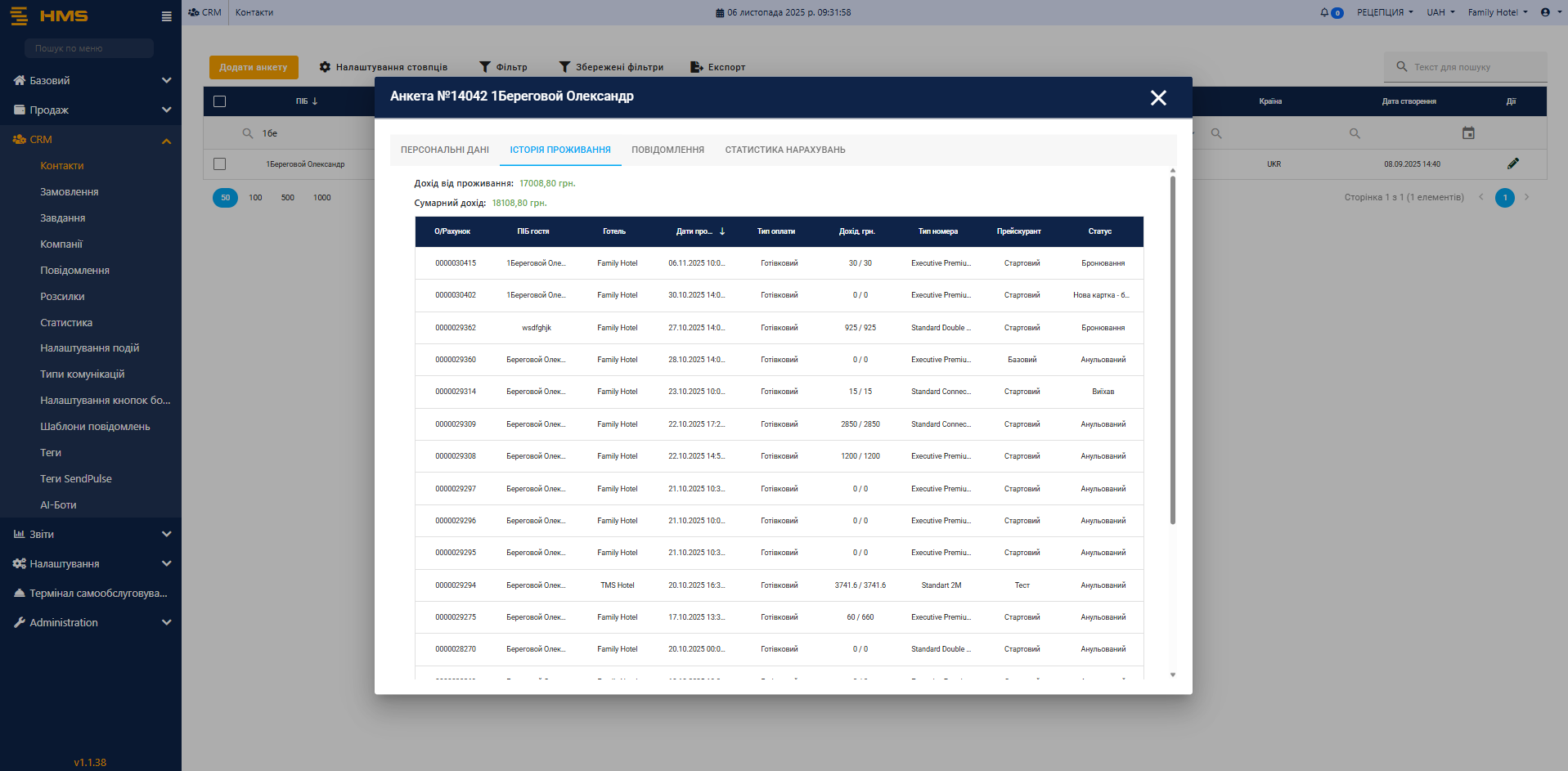1568x771 pixels.
Task: Open Налаштування стовпців gear settings
Action: pos(325,67)
